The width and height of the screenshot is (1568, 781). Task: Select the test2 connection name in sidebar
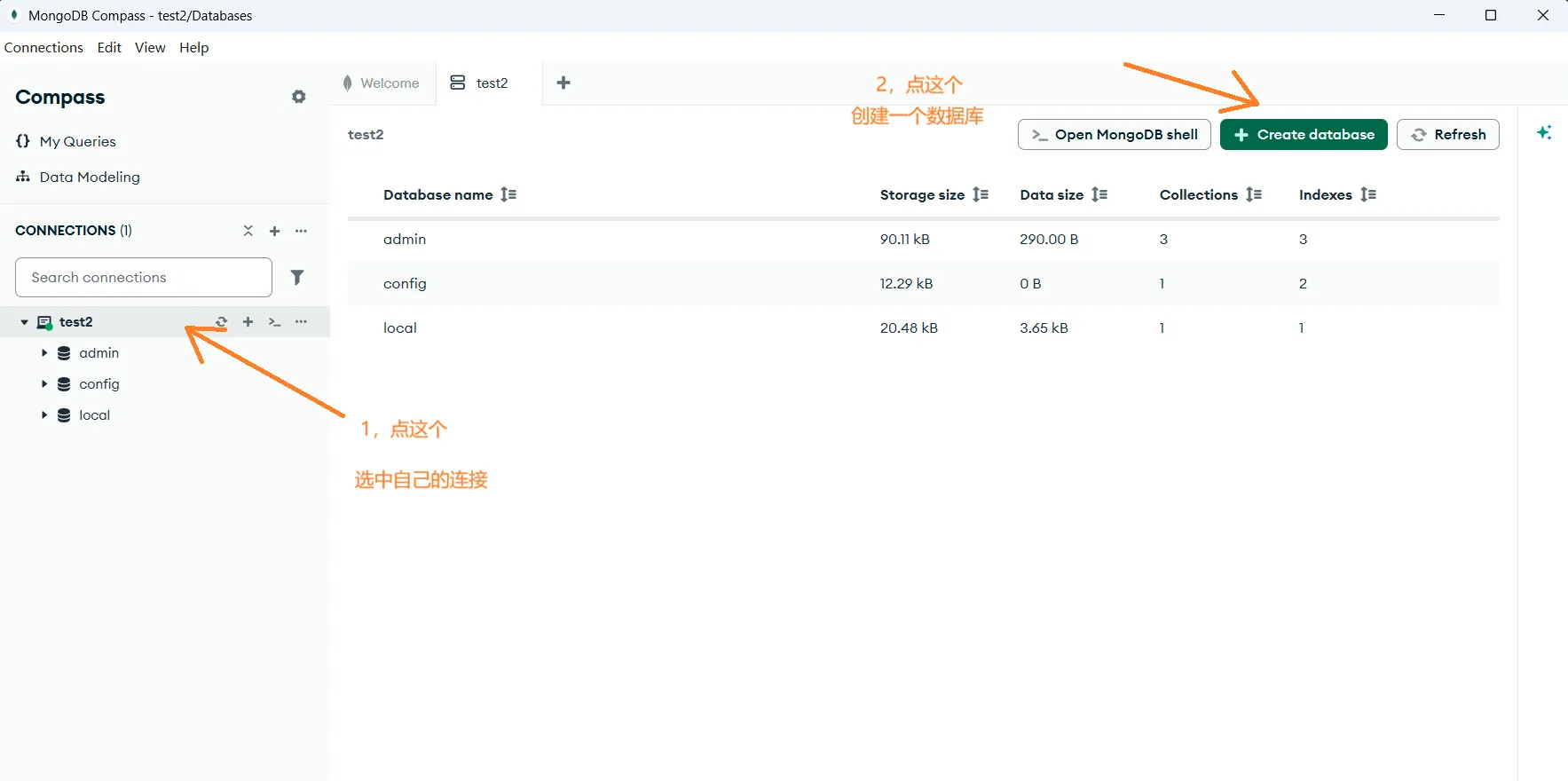click(x=76, y=322)
